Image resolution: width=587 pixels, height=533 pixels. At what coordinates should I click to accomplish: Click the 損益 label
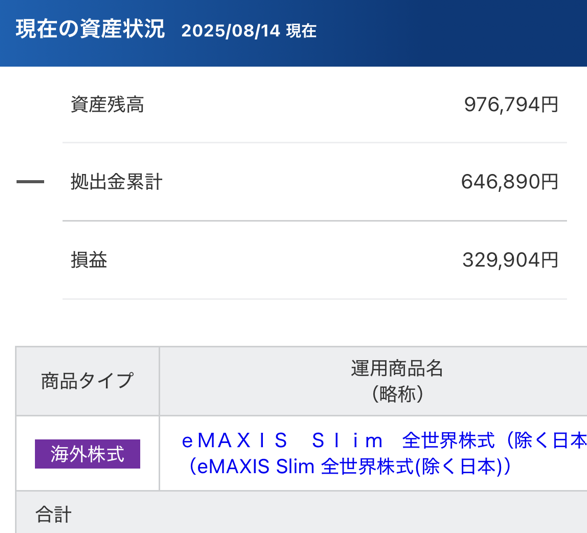tap(89, 260)
